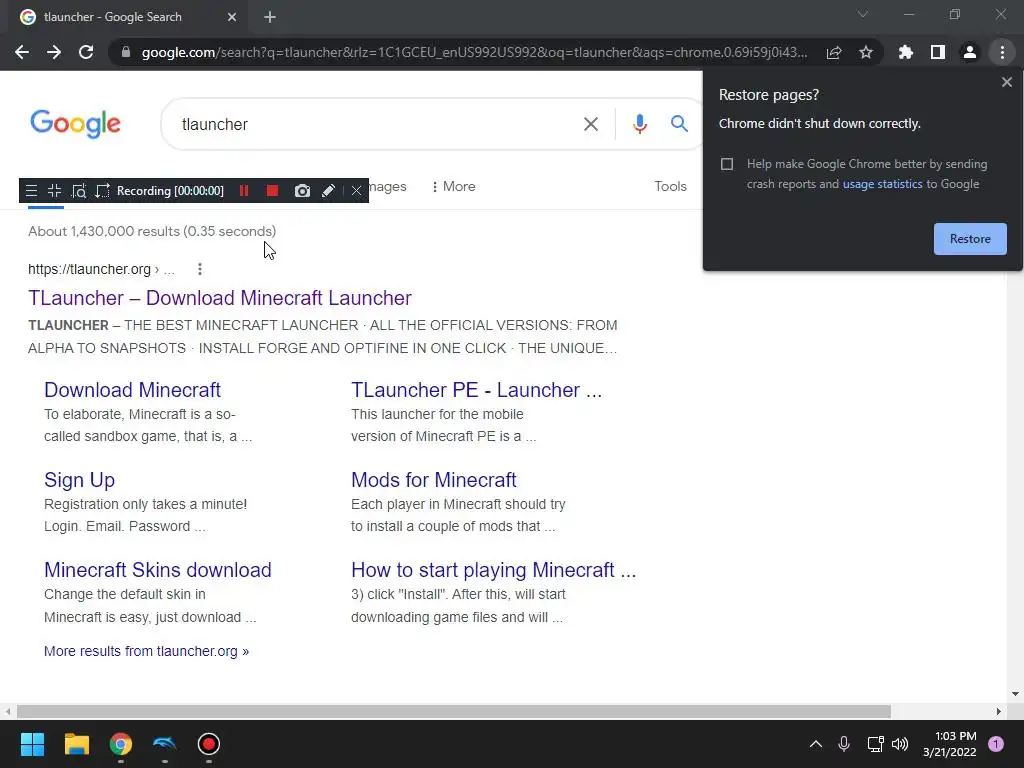Click the region select icon on recording bar

tap(103, 191)
